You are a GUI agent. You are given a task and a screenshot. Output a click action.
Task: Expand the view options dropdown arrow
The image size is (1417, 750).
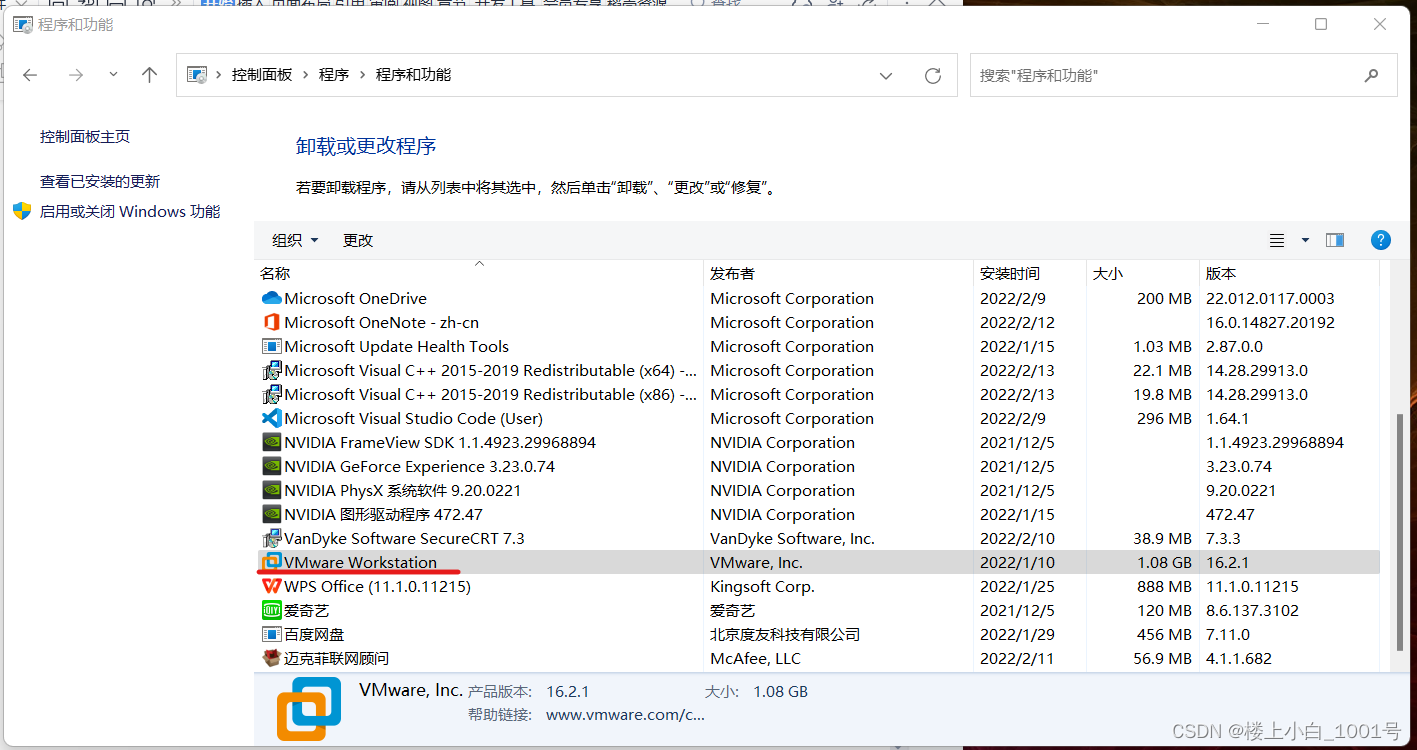click(x=1305, y=240)
